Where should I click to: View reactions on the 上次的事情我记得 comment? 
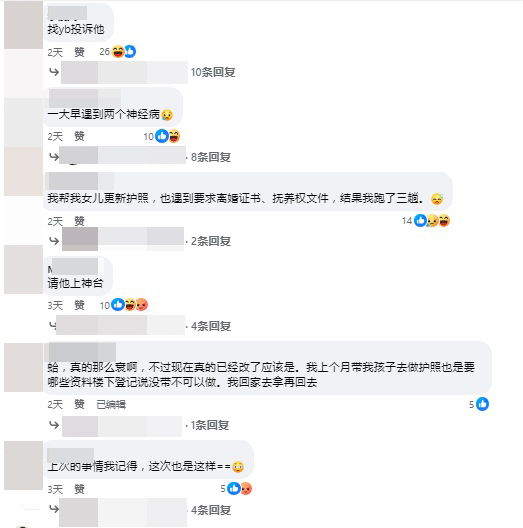tap(236, 488)
